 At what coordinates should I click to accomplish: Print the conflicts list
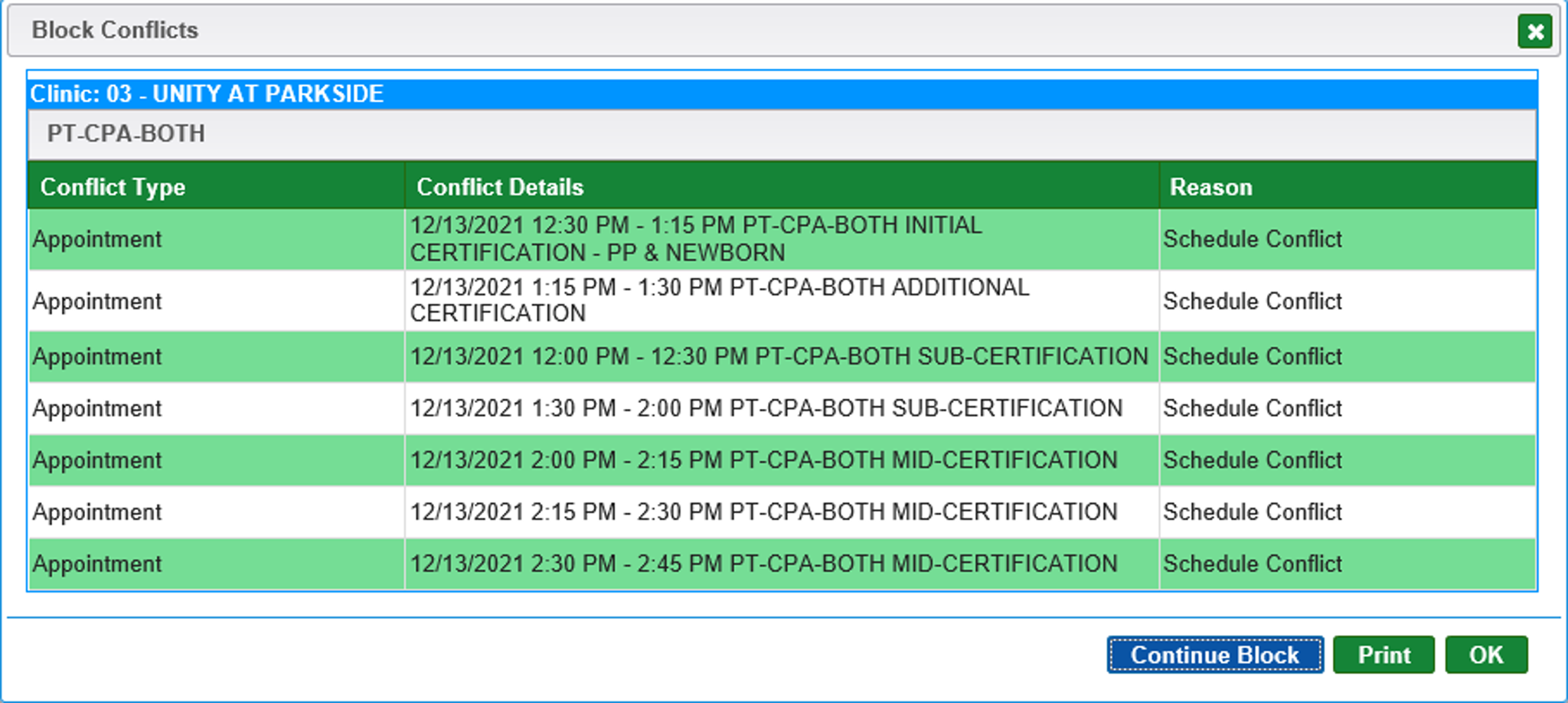pyautogui.click(x=1383, y=655)
